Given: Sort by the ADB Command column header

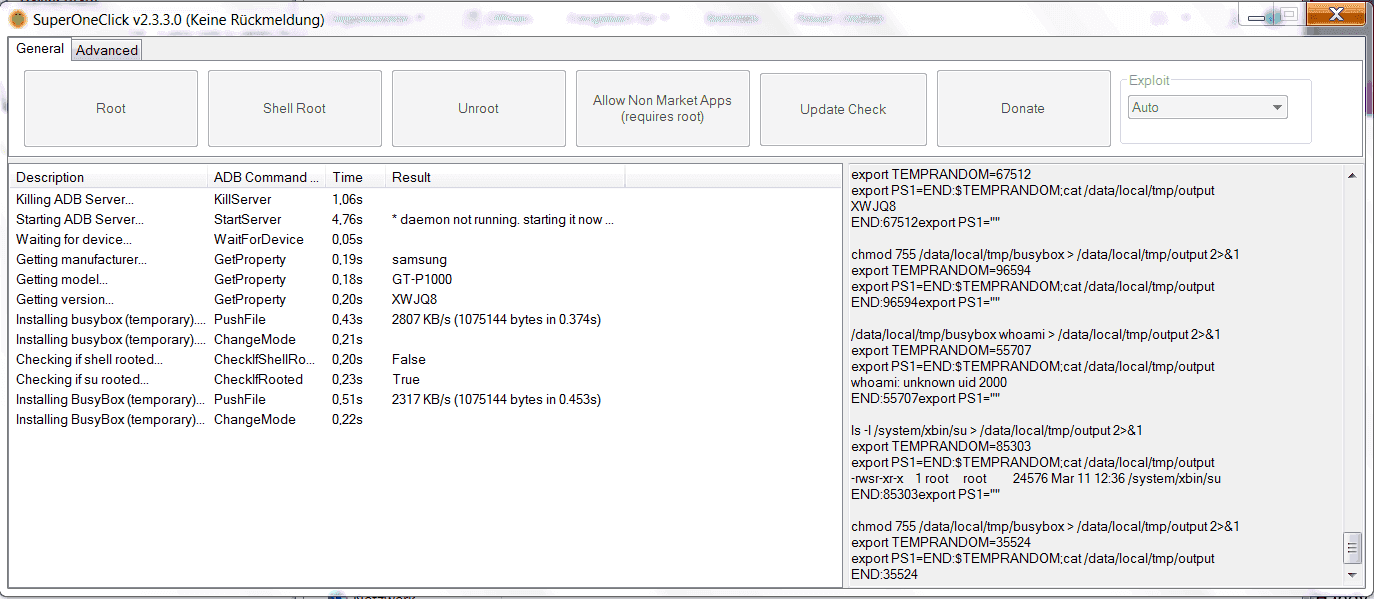Looking at the screenshot, I should [267, 177].
